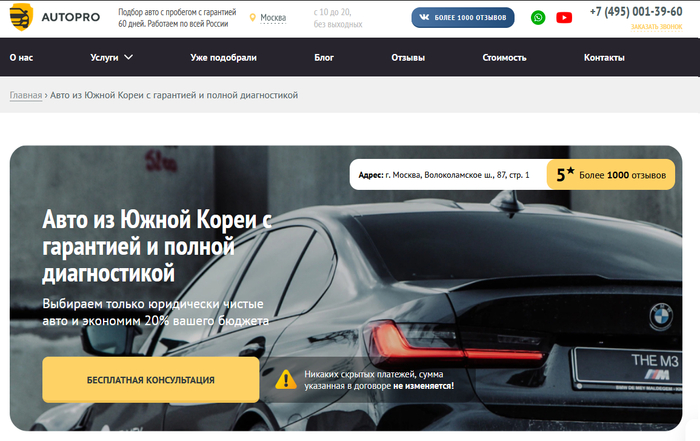Click the Главная breadcrumb link
This screenshot has height=441, width=700.
26,95
